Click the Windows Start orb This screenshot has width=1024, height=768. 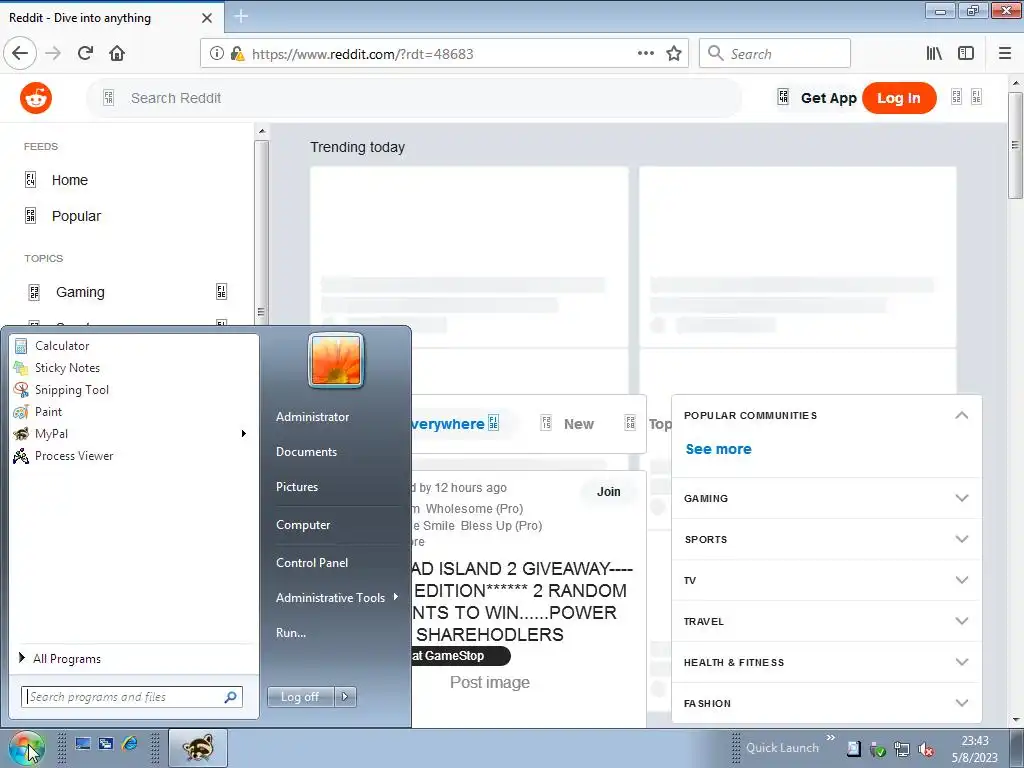[x=27, y=748]
